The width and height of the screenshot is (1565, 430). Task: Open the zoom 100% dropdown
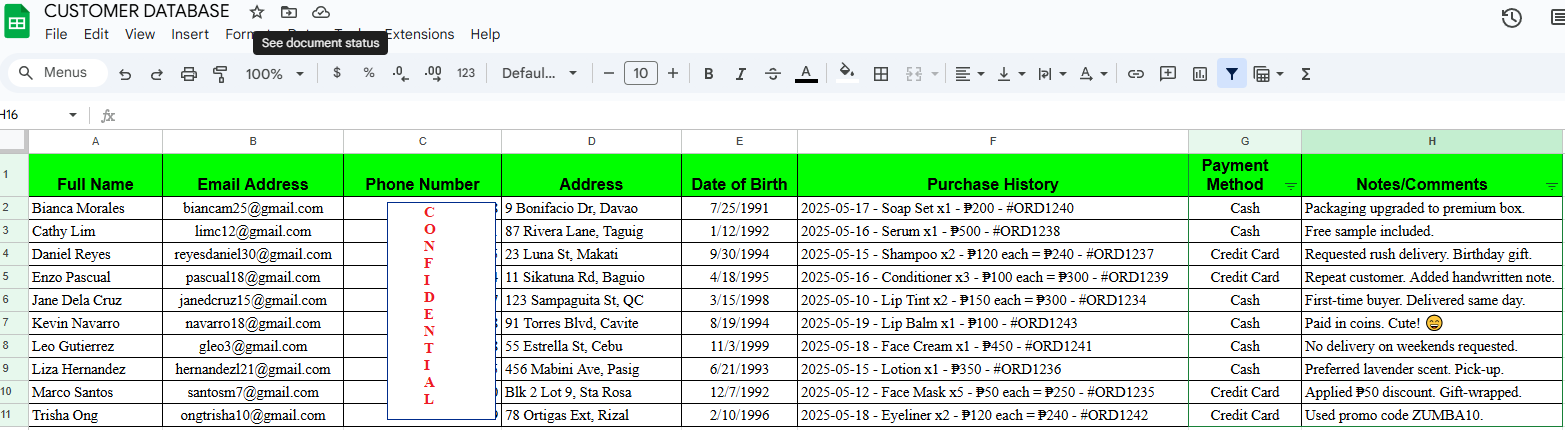tap(275, 74)
